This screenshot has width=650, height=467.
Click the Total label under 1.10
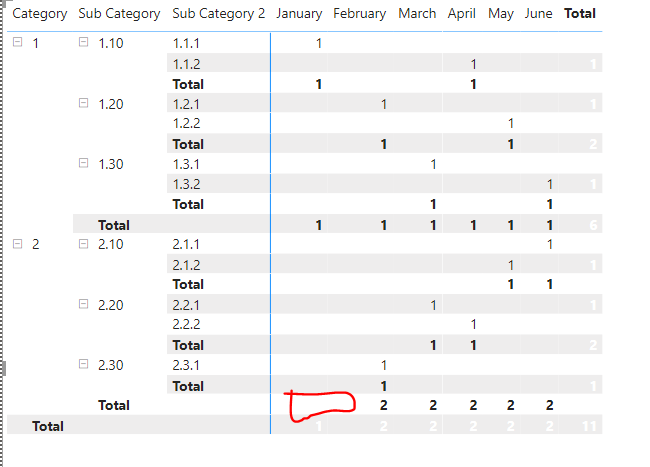pos(188,84)
